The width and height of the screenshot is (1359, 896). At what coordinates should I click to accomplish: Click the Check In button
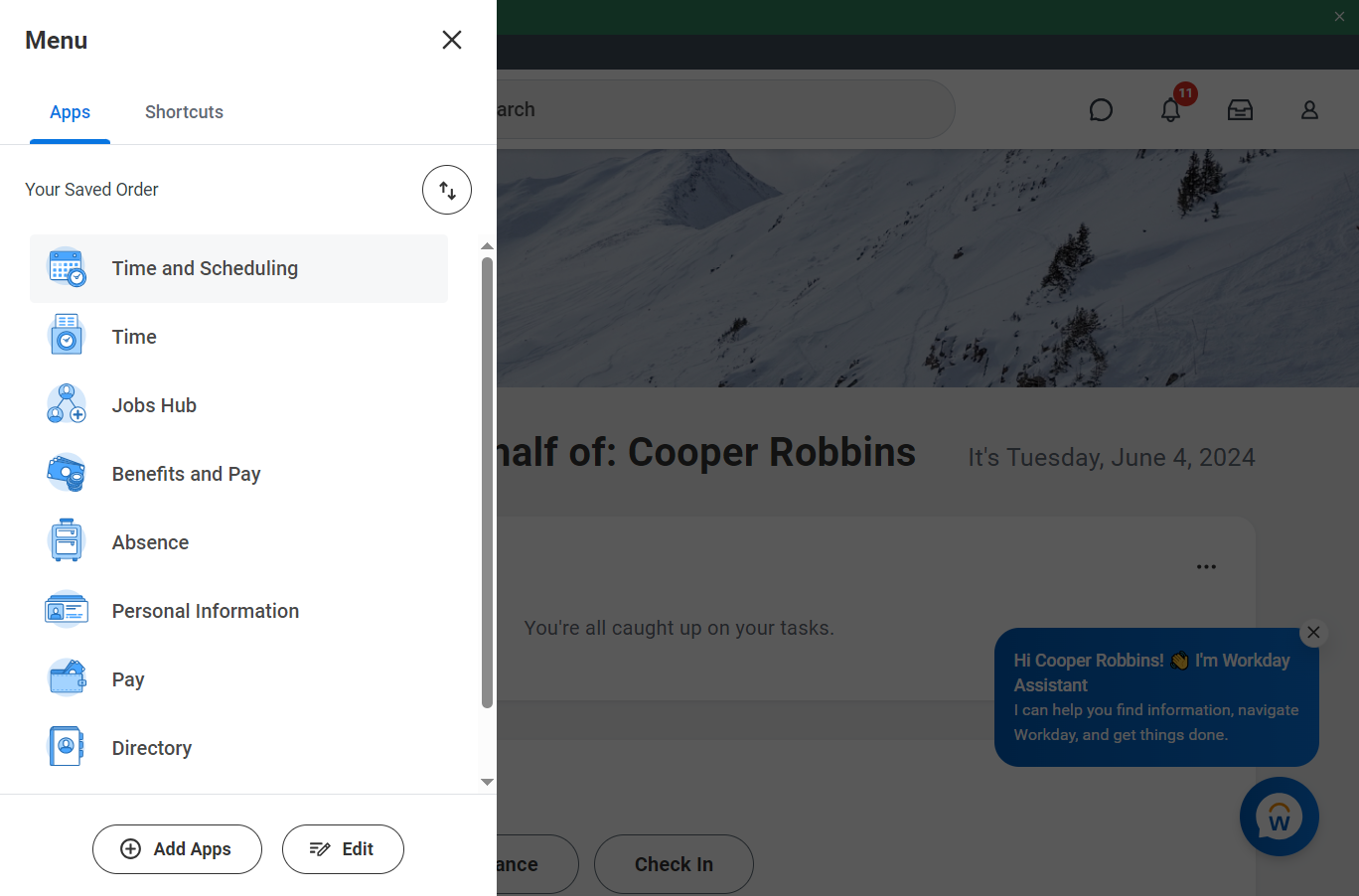pyautogui.click(x=674, y=864)
